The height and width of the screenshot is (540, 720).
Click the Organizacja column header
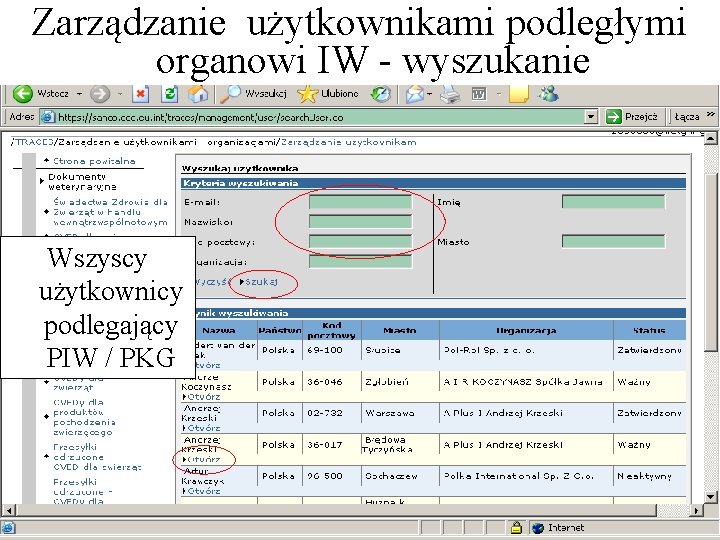point(526,330)
